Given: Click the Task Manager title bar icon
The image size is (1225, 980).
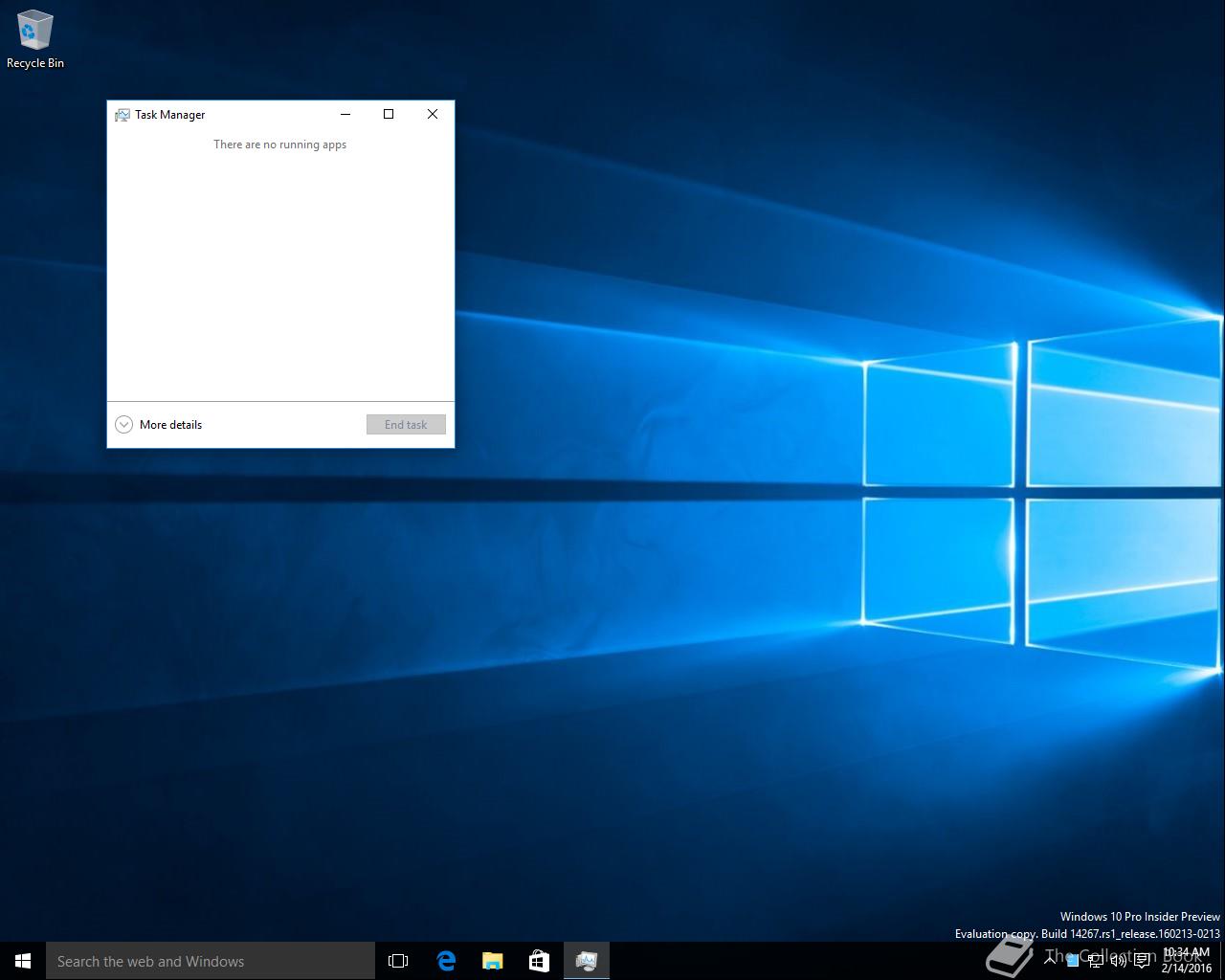Looking at the screenshot, I should (122, 115).
